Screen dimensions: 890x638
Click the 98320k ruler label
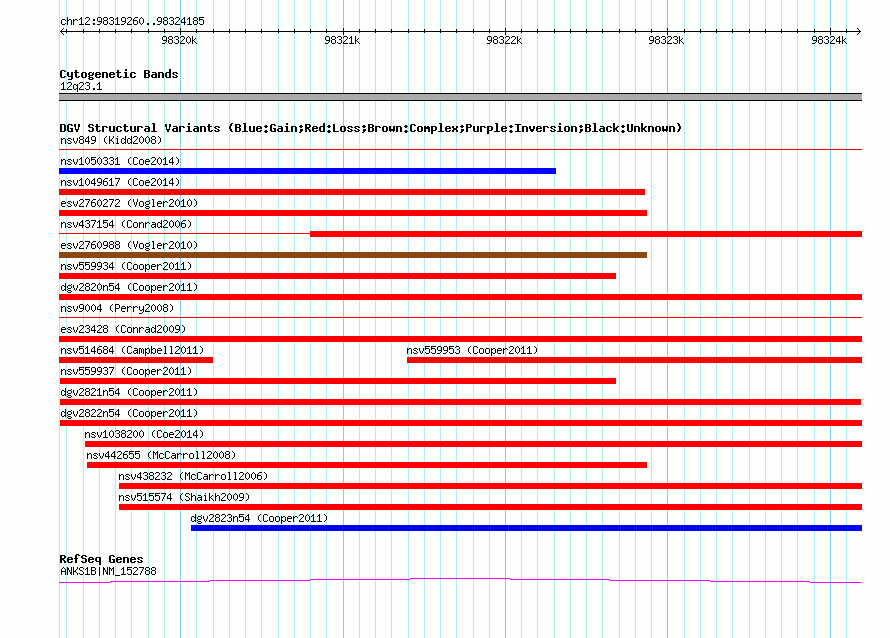(x=179, y=40)
